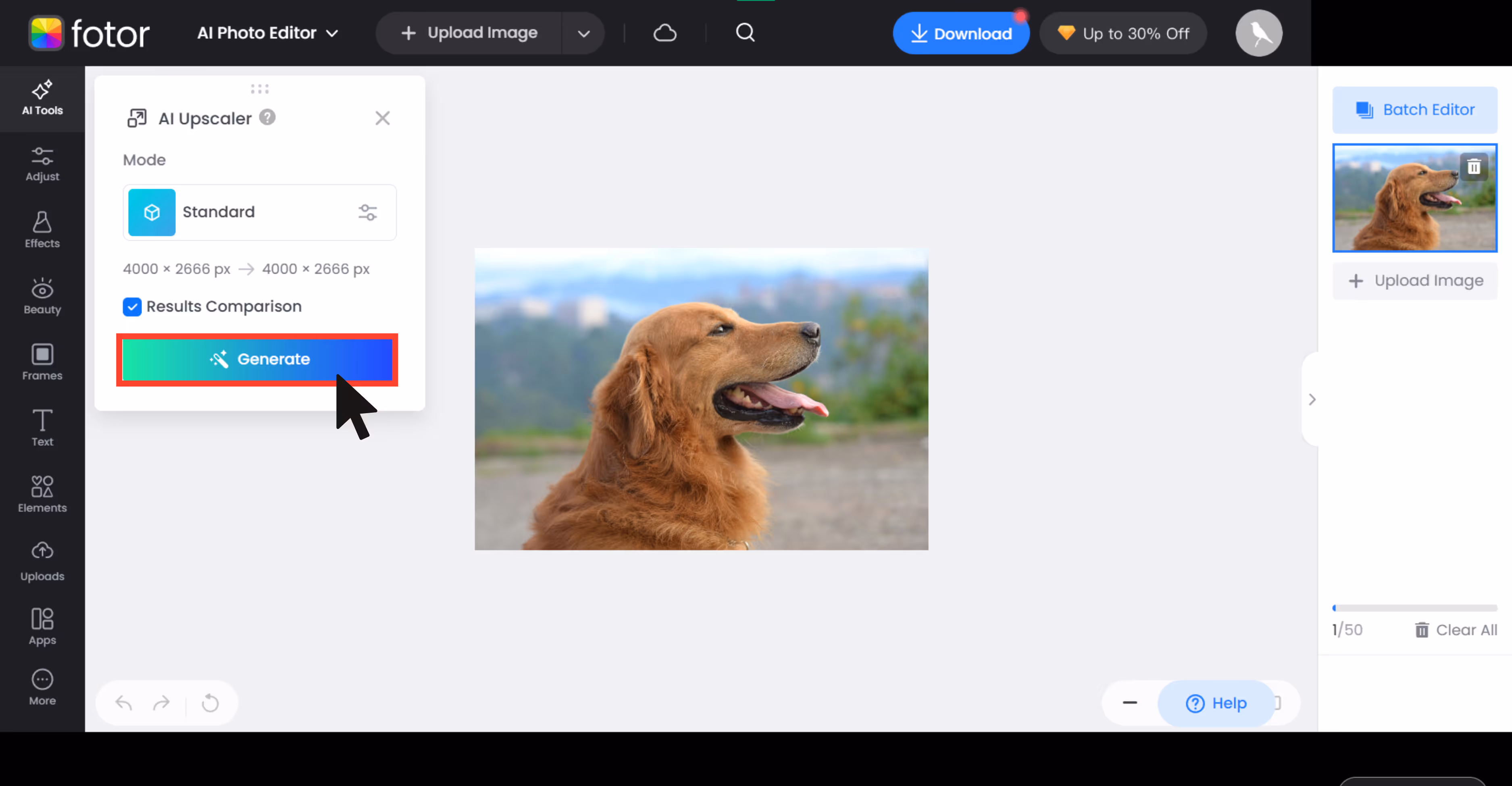Open the Beauty tools

click(x=42, y=297)
